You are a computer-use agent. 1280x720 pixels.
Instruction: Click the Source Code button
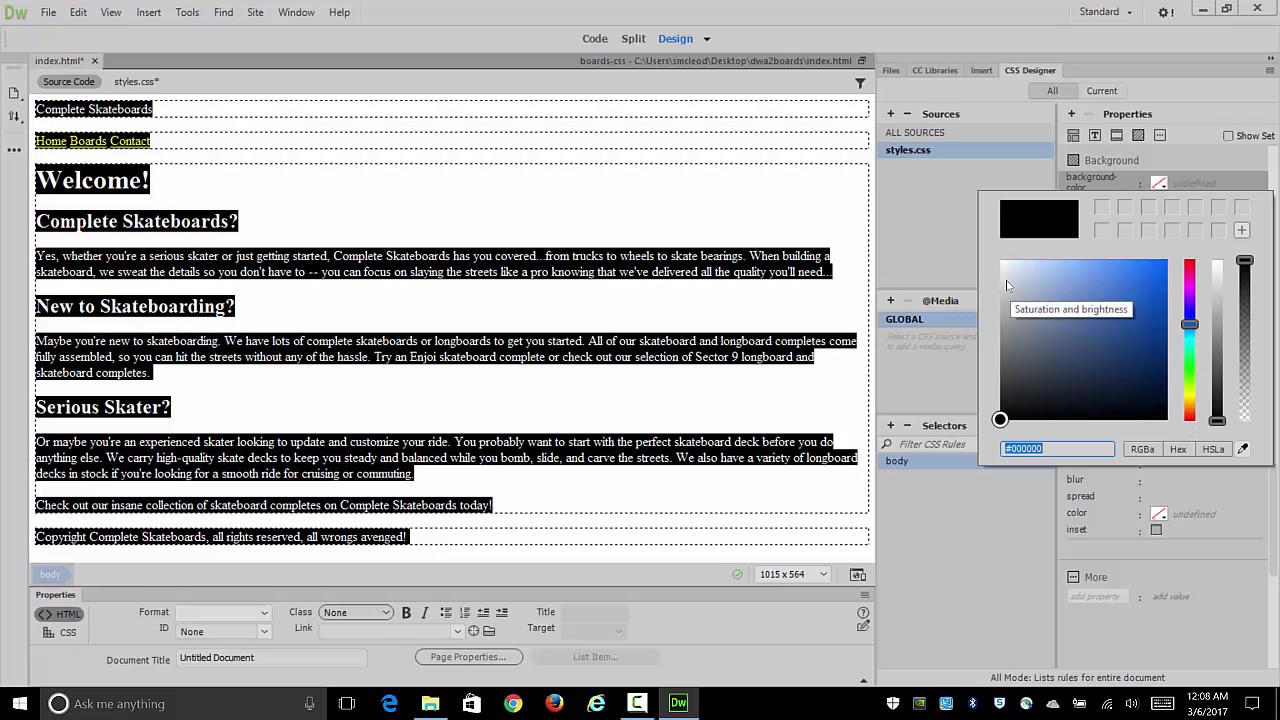click(x=68, y=82)
